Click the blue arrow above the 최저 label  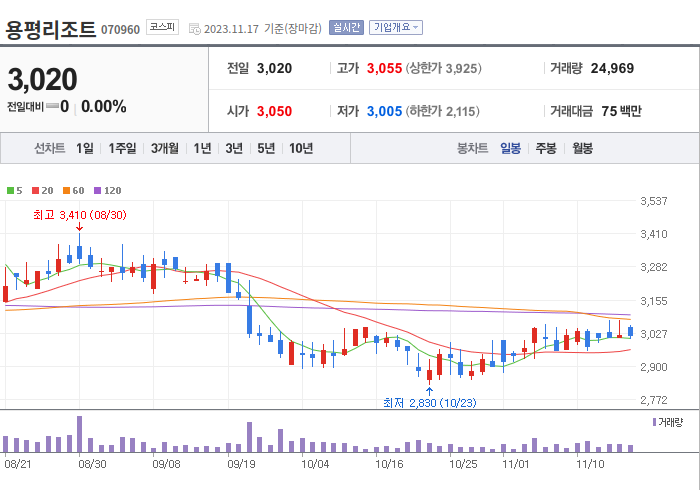pyautogui.click(x=429, y=391)
